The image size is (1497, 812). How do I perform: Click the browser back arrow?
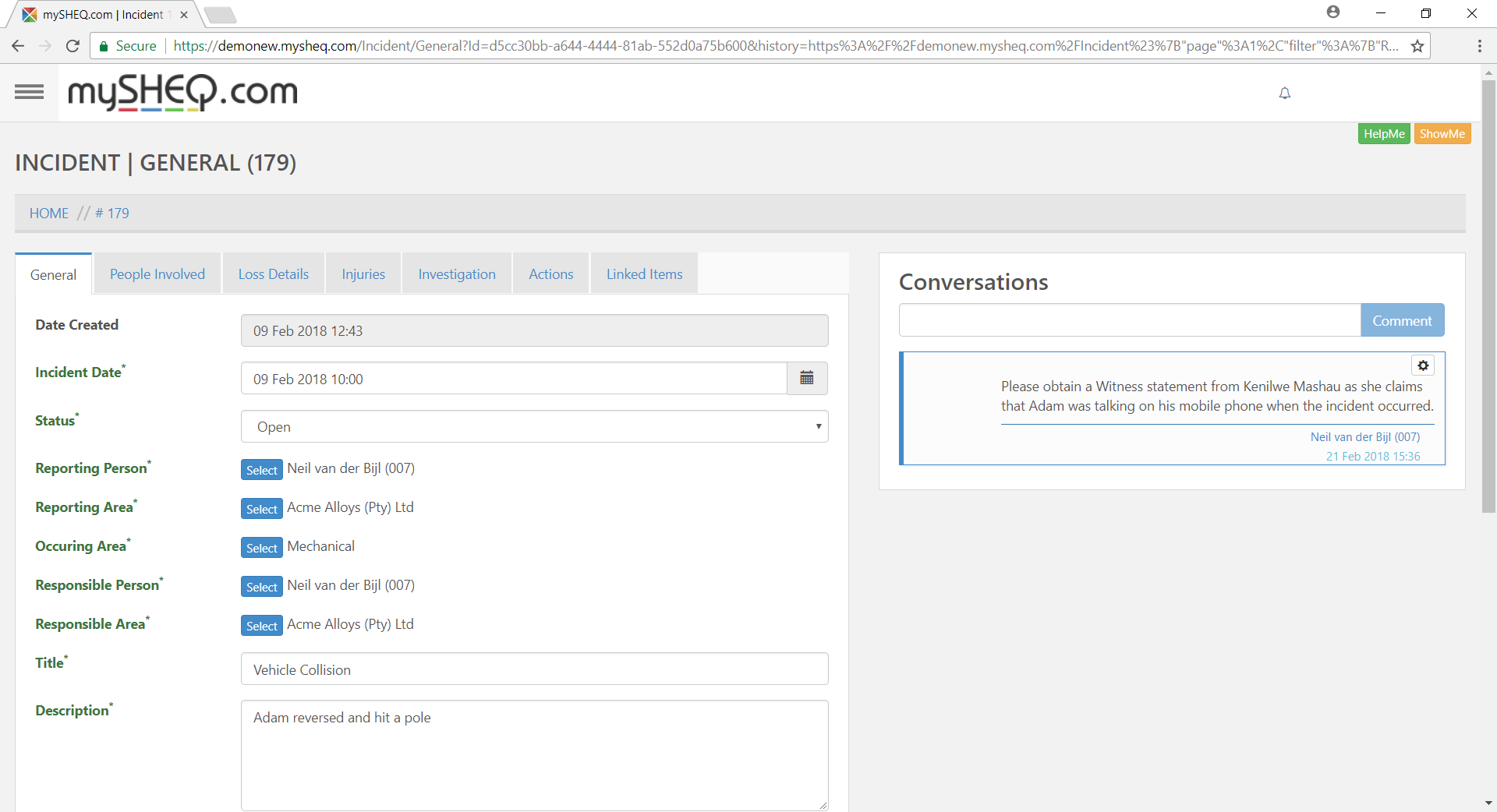coord(18,46)
